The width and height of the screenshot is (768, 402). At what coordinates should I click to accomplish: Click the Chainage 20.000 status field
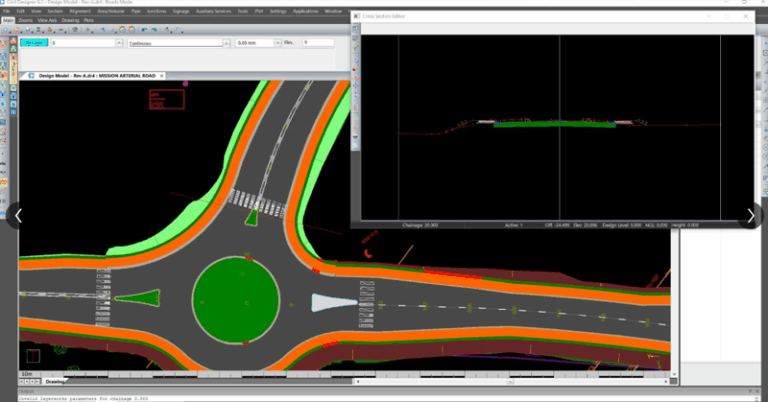pos(420,225)
